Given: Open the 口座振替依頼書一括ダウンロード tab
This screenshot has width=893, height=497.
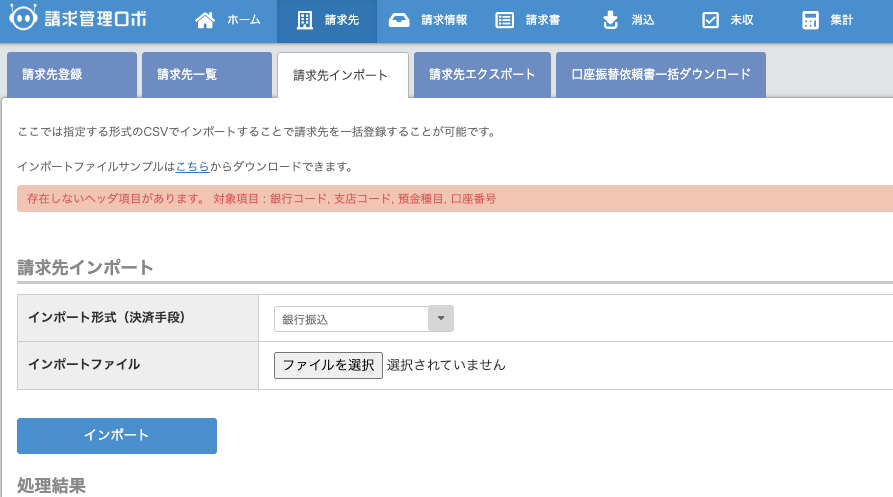Looking at the screenshot, I should point(660,75).
